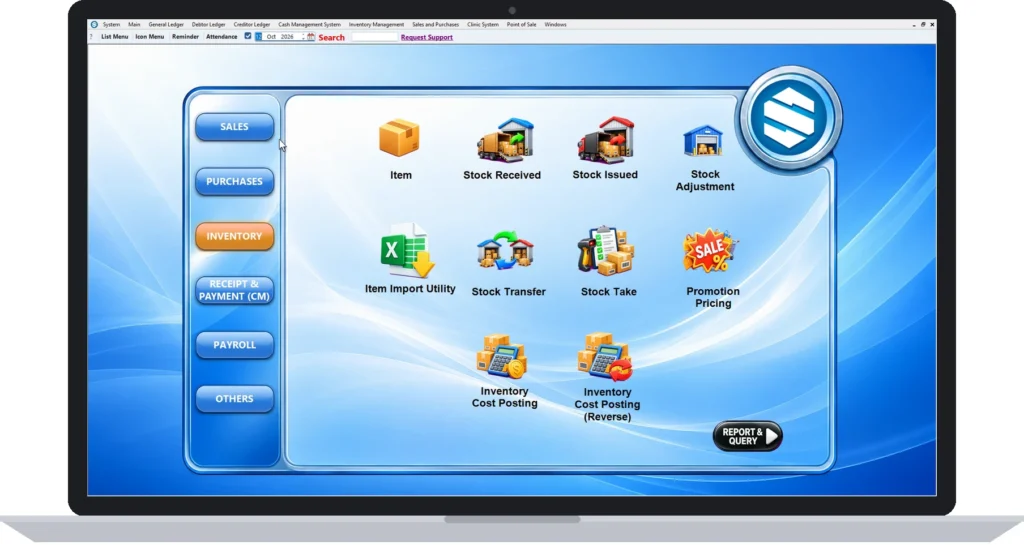Click the red Search label

332,38
